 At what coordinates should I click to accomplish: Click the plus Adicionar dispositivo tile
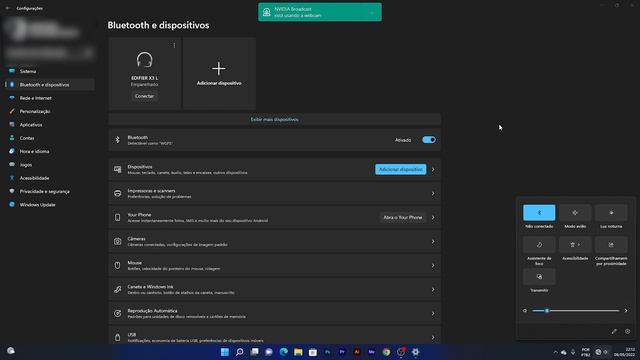point(219,73)
